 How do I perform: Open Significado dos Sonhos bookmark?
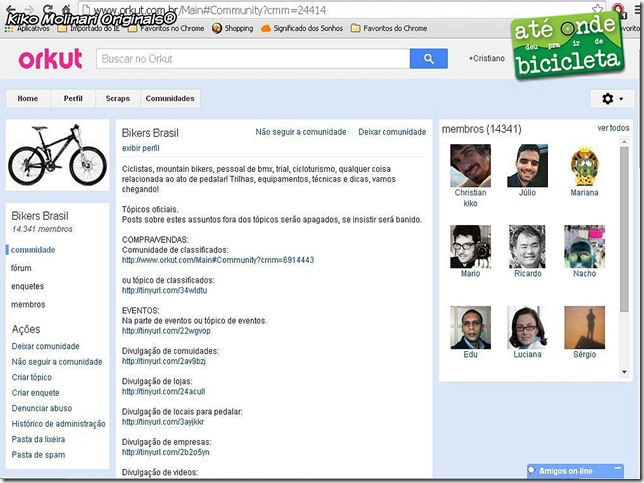(302, 28)
